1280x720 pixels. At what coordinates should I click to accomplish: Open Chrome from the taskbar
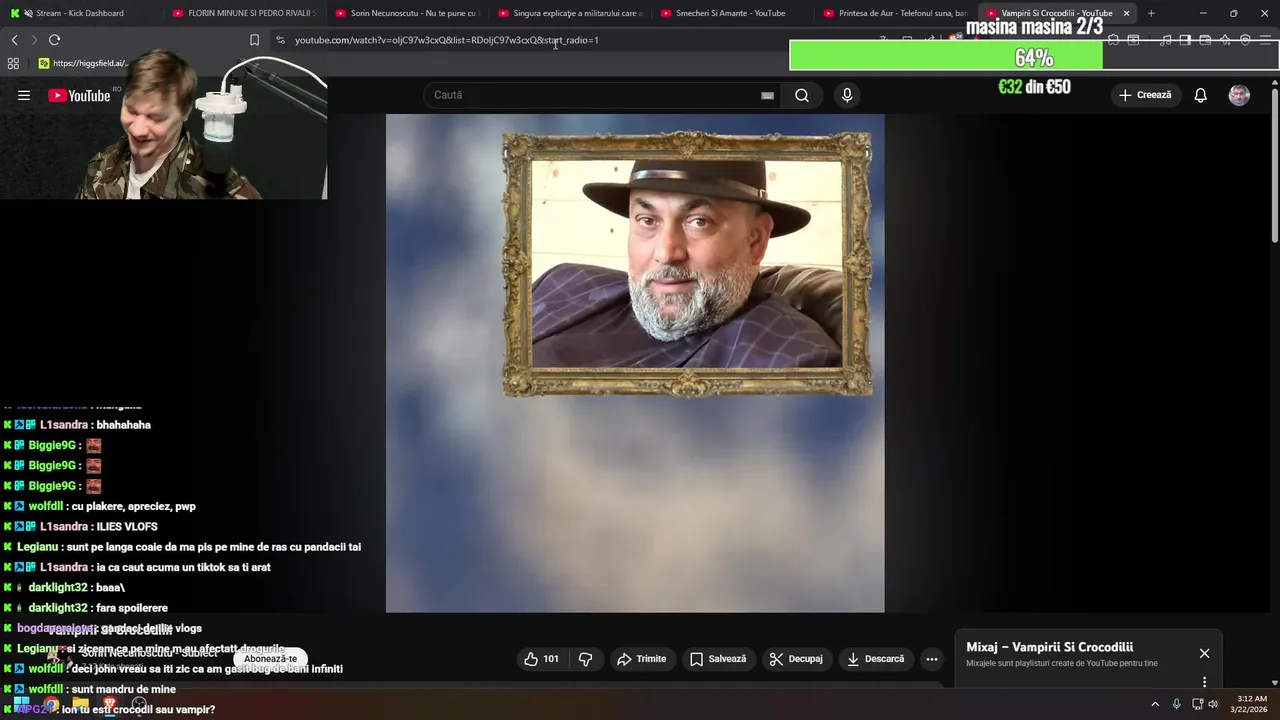(52, 704)
